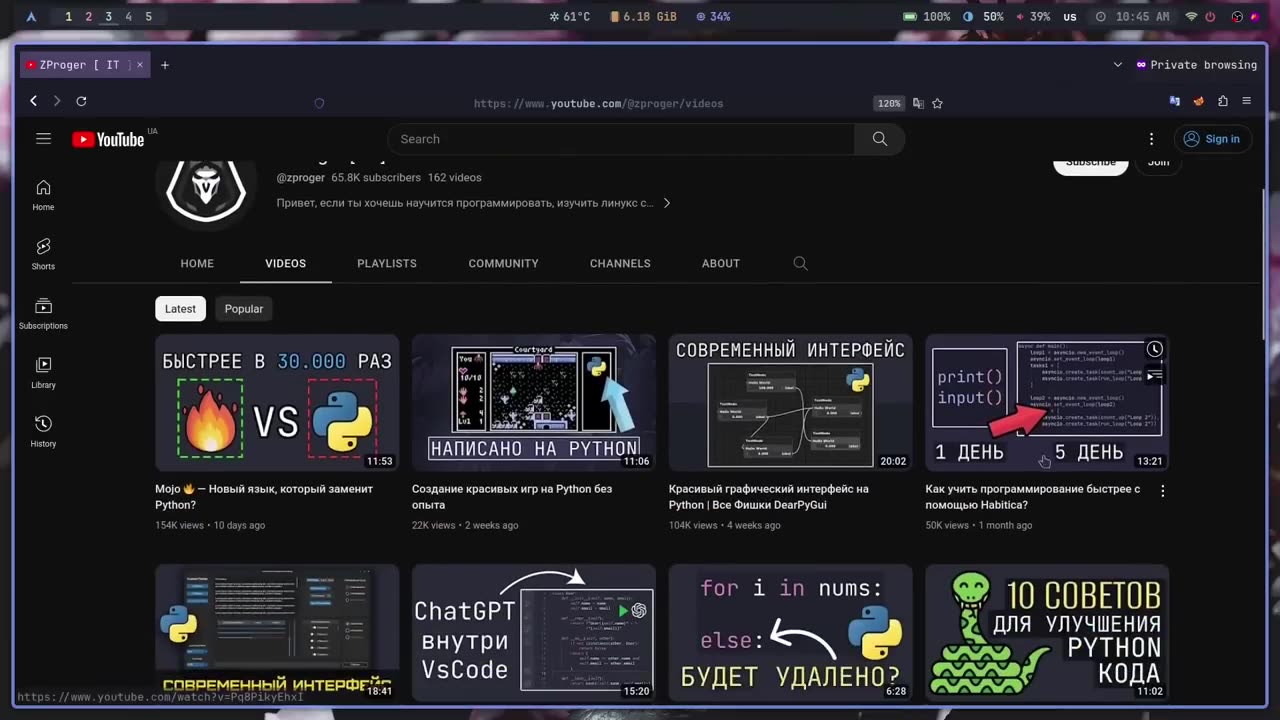Viewport: 1280px width, 720px height.
Task: Open Subscriptions in sidebar
Action: pyautogui.click(x=43, y=313)
